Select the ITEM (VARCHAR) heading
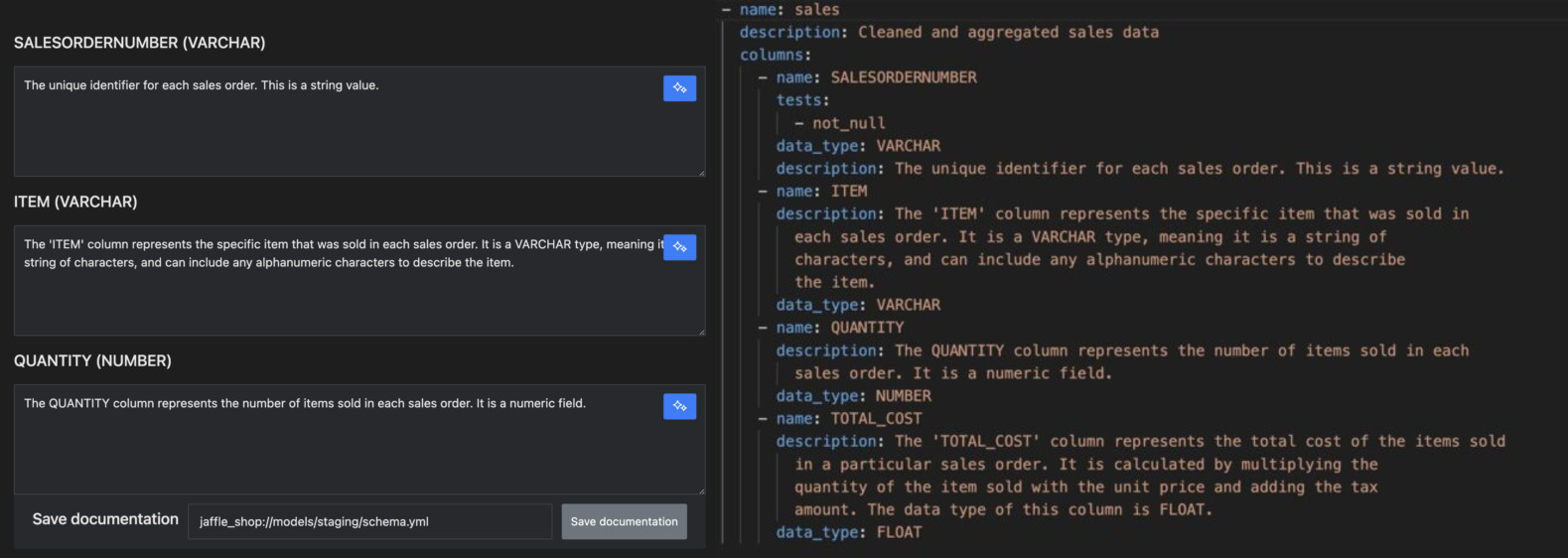The height and width of the screenshot is (558, 1568). coord(75,202)
